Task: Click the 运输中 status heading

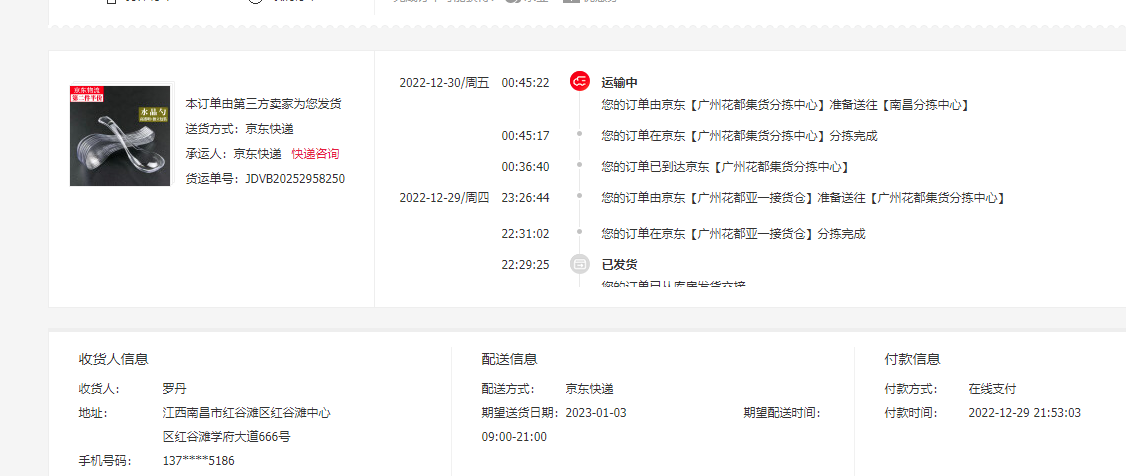Action: [x=619, y=83]
